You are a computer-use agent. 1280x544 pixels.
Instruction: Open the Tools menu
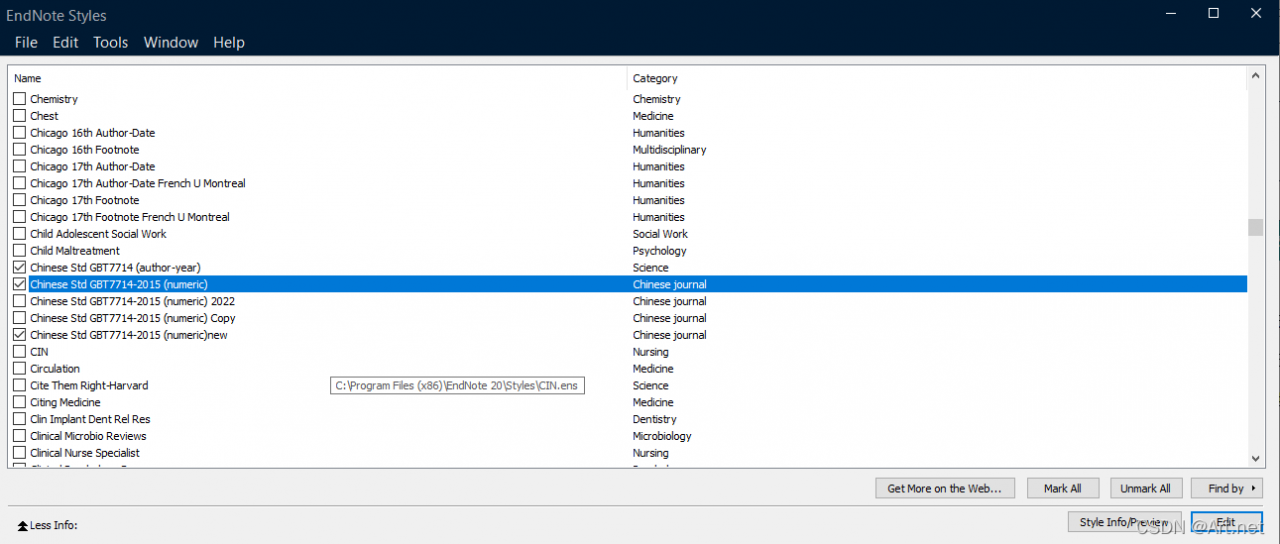coord(110,42)
